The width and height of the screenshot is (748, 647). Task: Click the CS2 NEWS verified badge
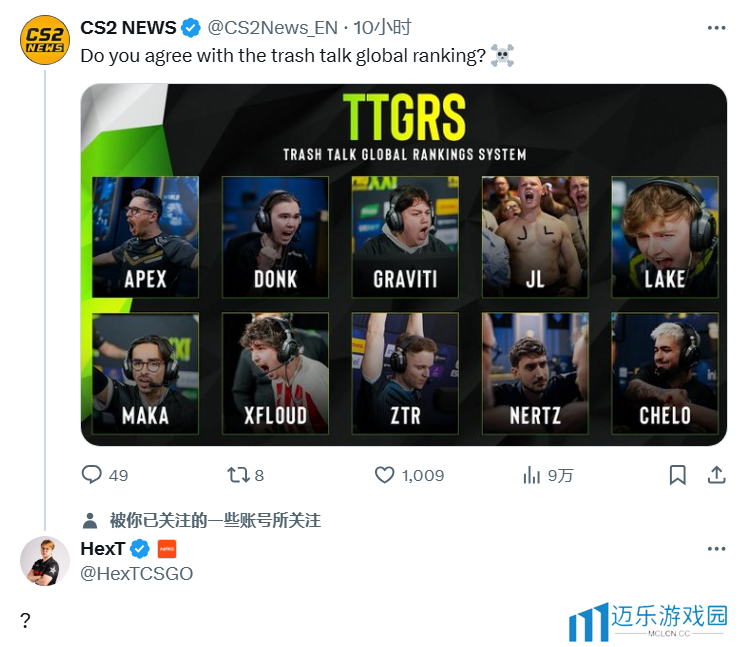pos(191,28)
